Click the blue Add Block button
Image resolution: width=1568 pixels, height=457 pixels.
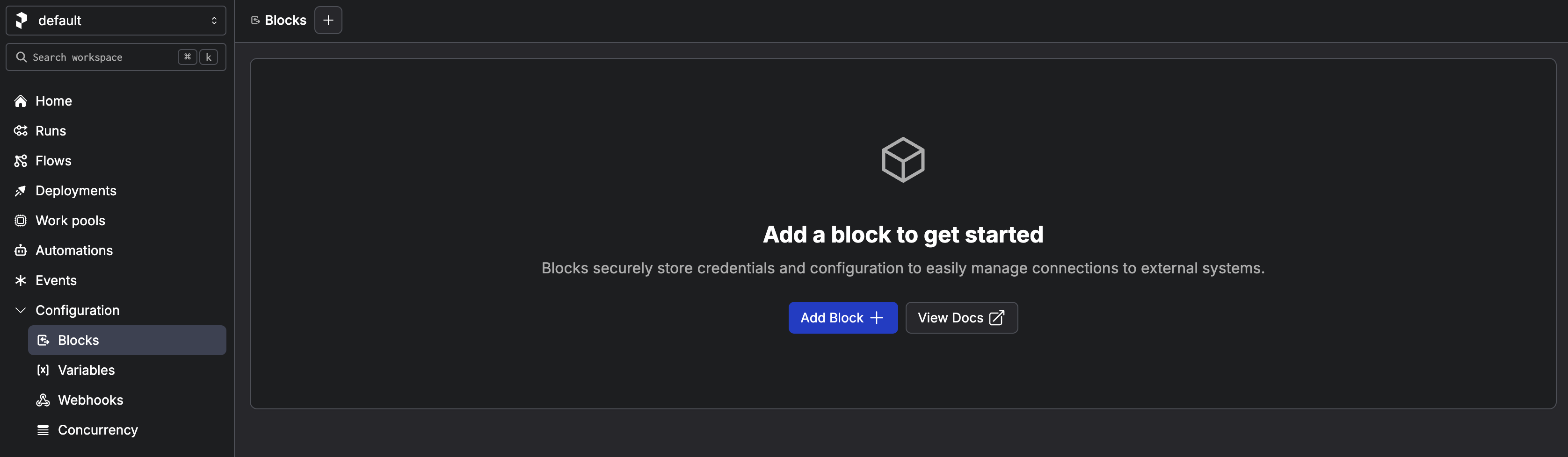[x=843, y=318]
